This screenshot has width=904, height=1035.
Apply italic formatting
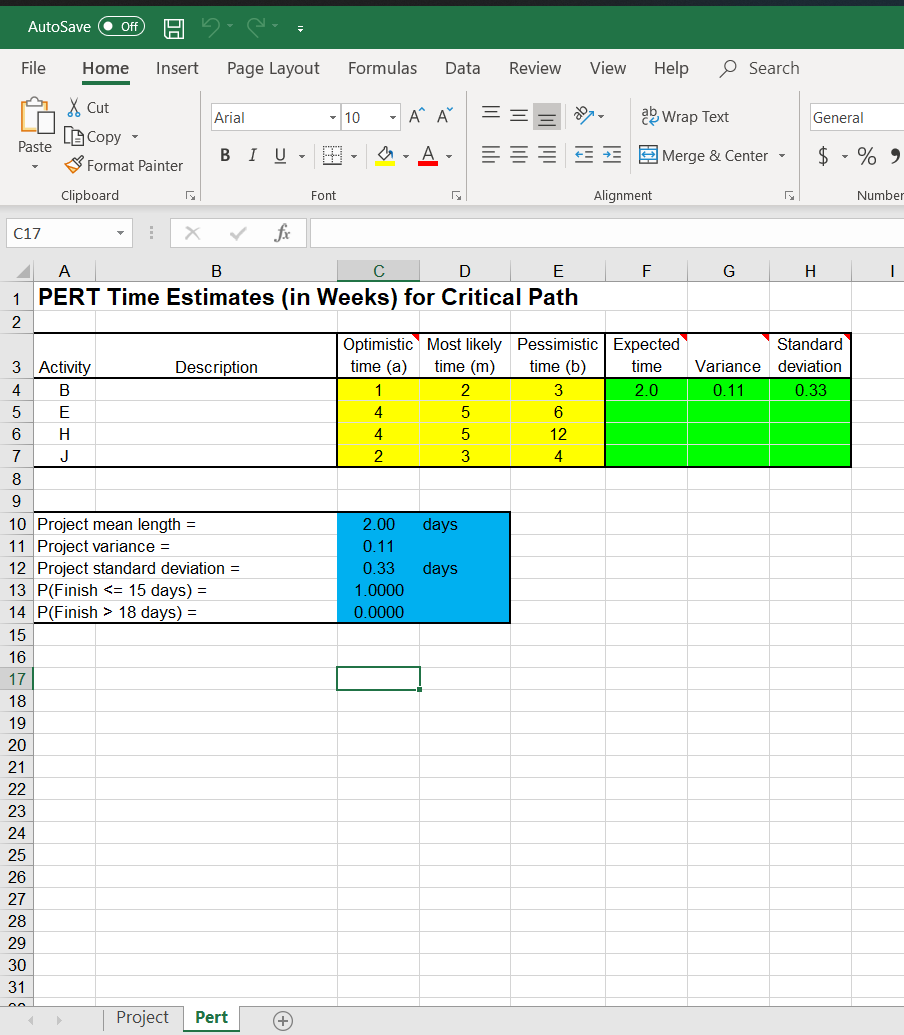click(251, 156)
